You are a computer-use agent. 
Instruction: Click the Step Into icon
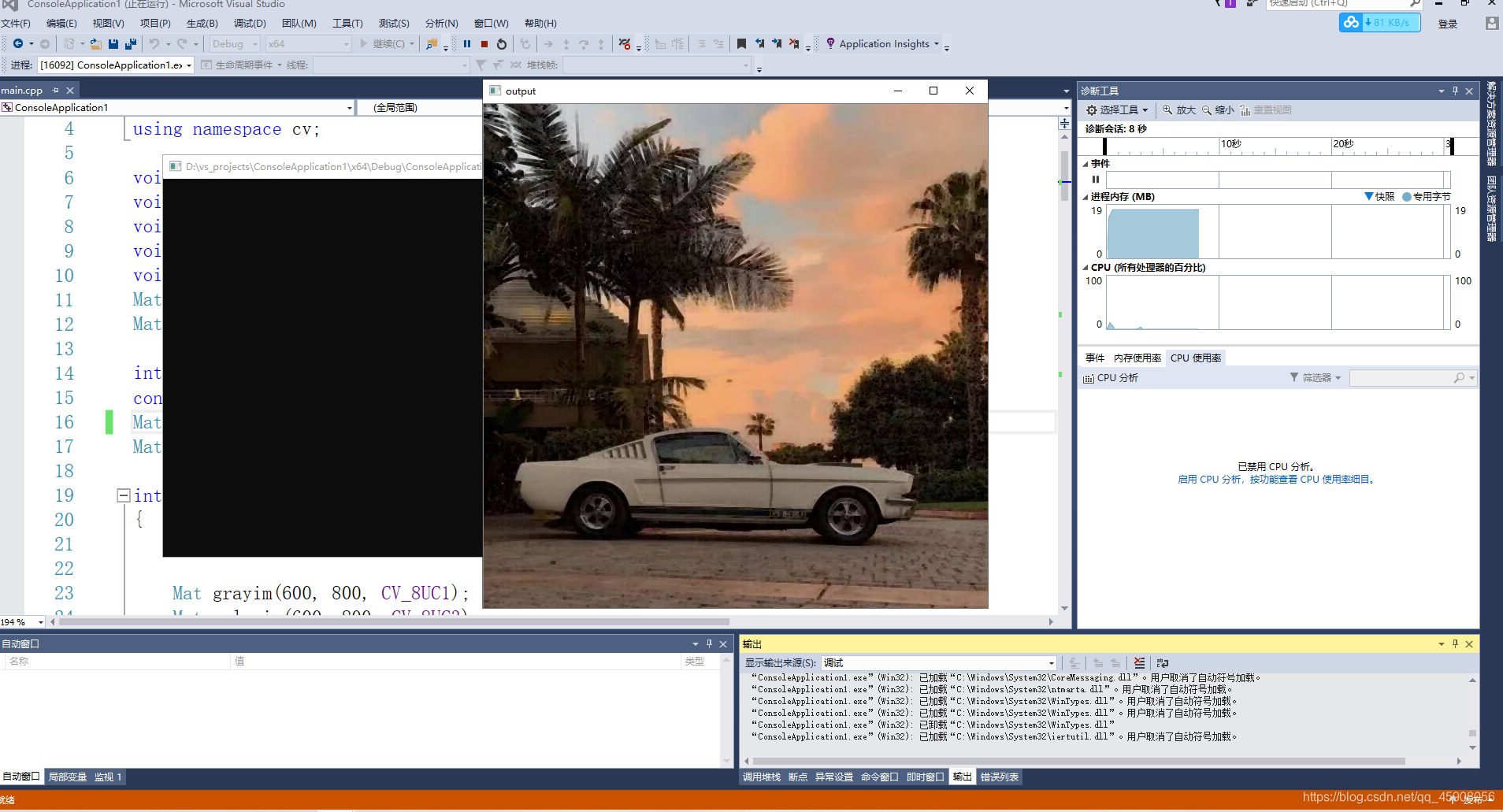point(566,44)
